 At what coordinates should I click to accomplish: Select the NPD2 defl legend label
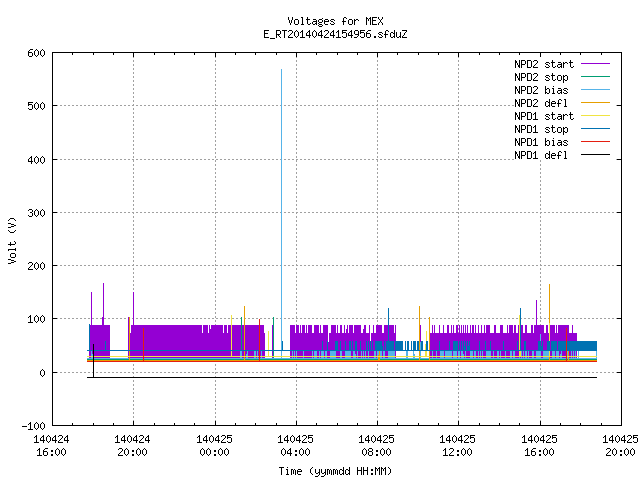coord(541,103)
